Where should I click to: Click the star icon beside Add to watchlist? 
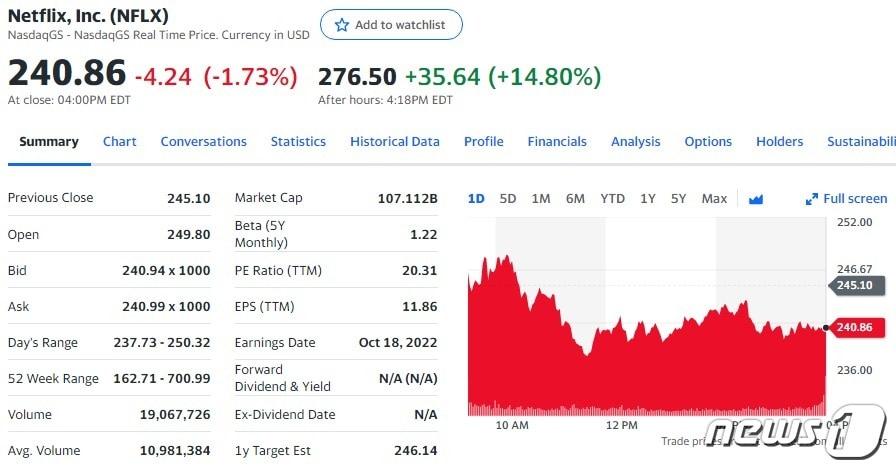[342, 25]
